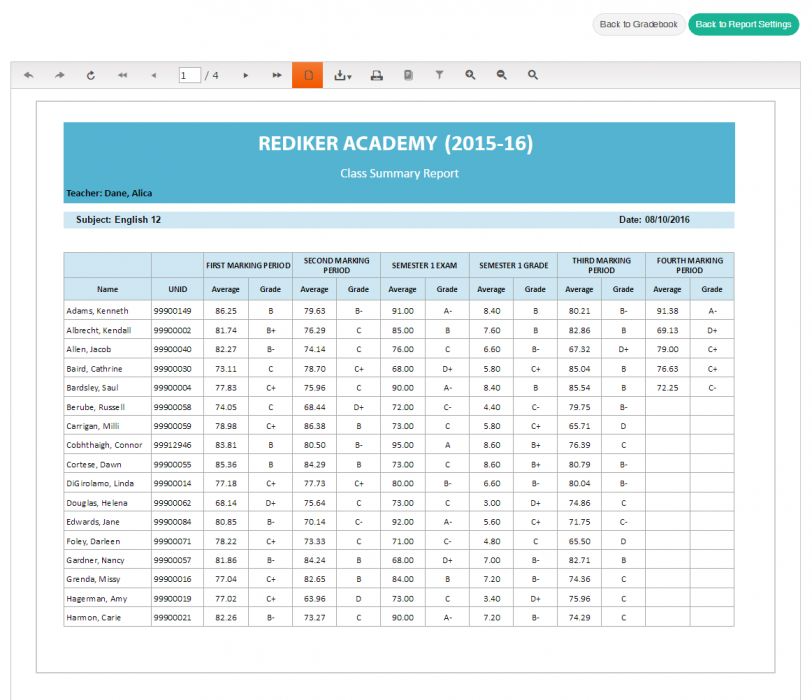Click the UNID 99900149 cell
The height and width of the screenshot is (700, 812).
(178, 311)
